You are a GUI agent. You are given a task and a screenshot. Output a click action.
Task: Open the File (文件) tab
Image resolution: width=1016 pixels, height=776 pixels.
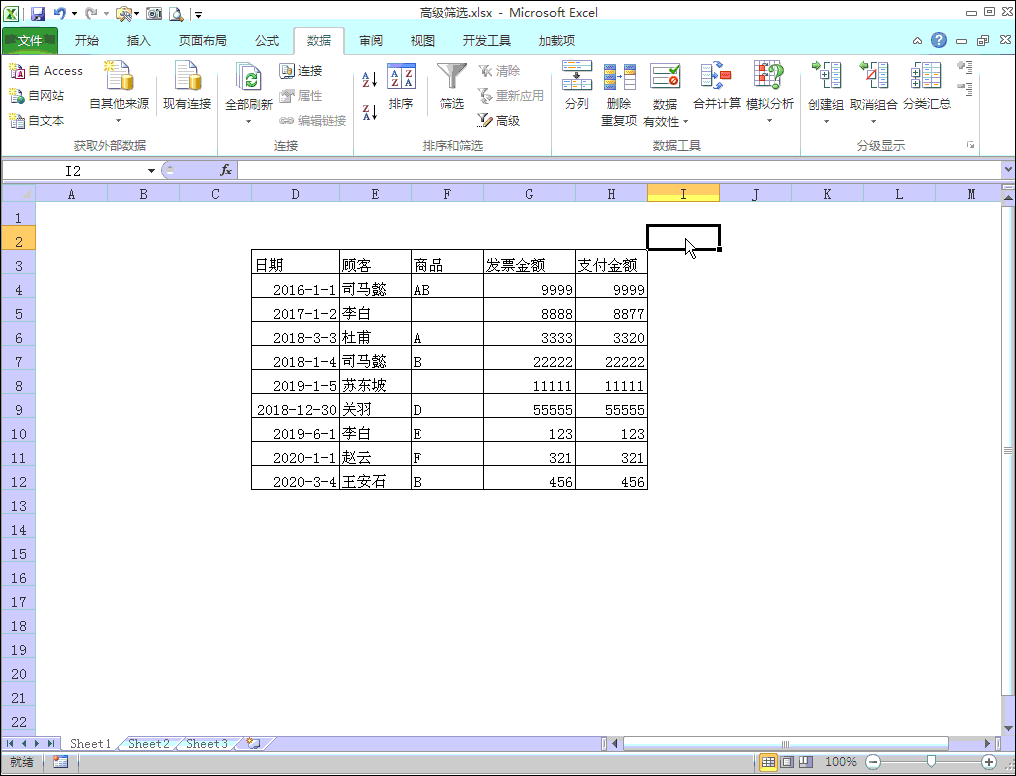(30, 41)
